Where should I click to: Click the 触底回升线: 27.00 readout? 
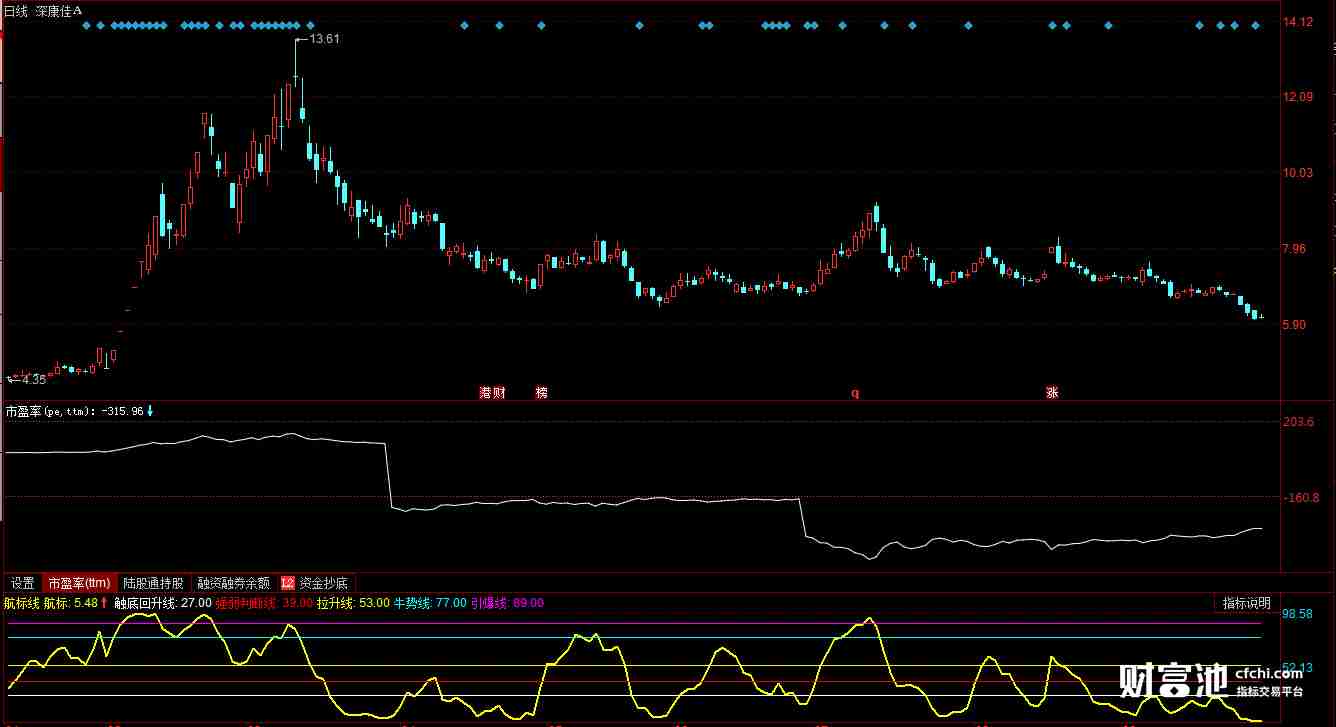coord(162,603)
